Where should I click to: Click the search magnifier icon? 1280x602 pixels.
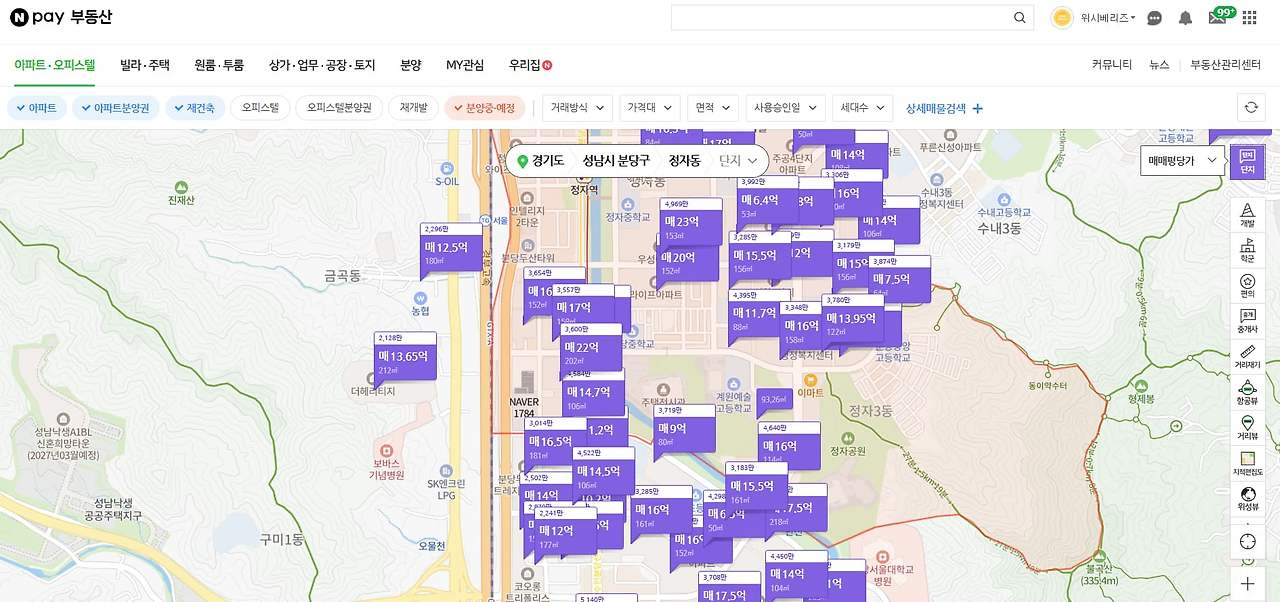click(1020, 18)
